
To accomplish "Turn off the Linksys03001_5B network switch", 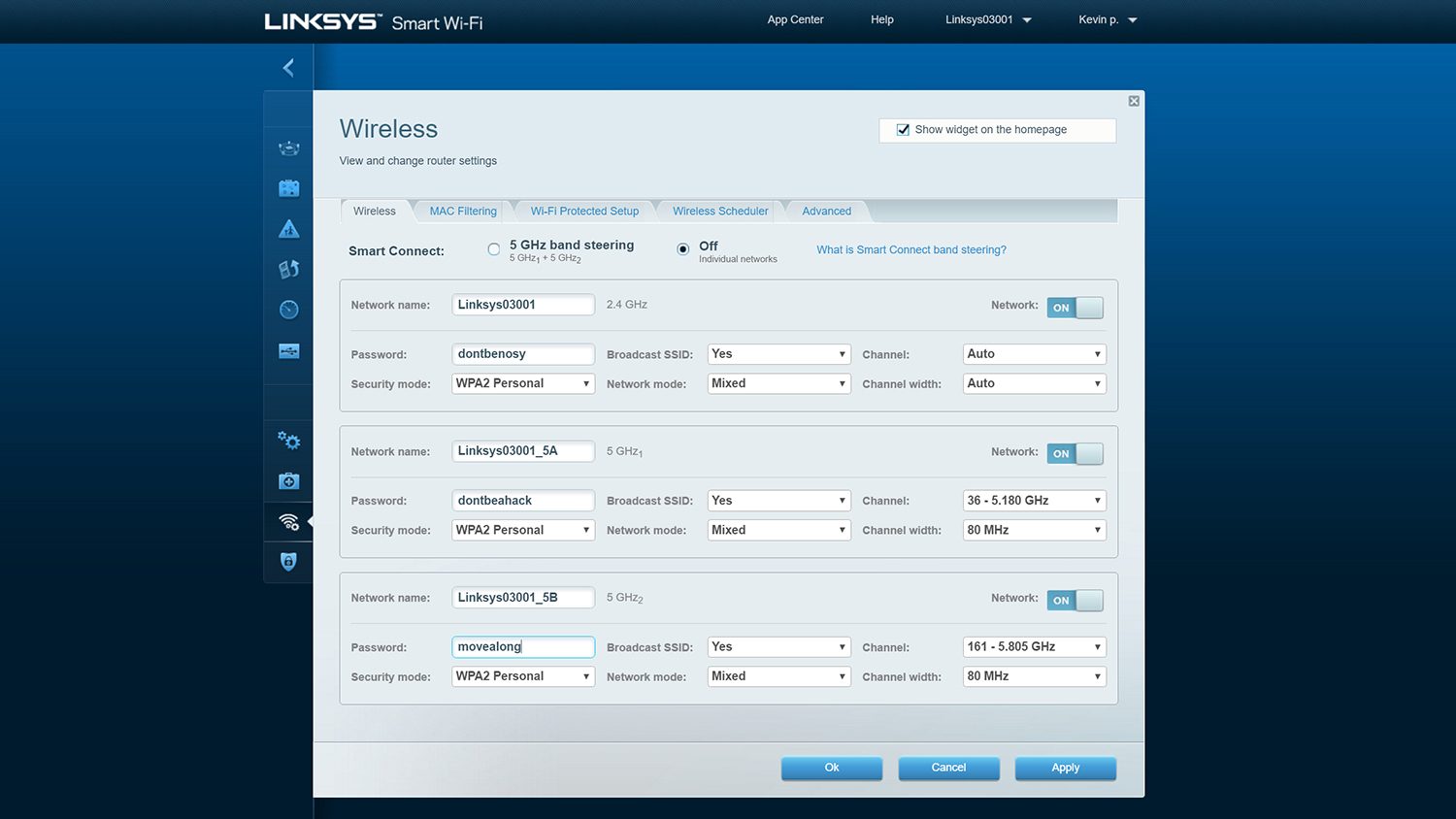I will (x=1075, y=601).
